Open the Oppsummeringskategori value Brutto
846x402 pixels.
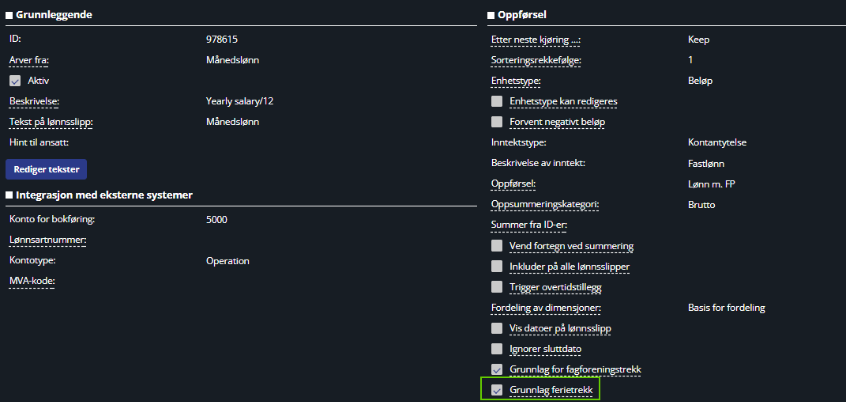[x=701, y=205]
